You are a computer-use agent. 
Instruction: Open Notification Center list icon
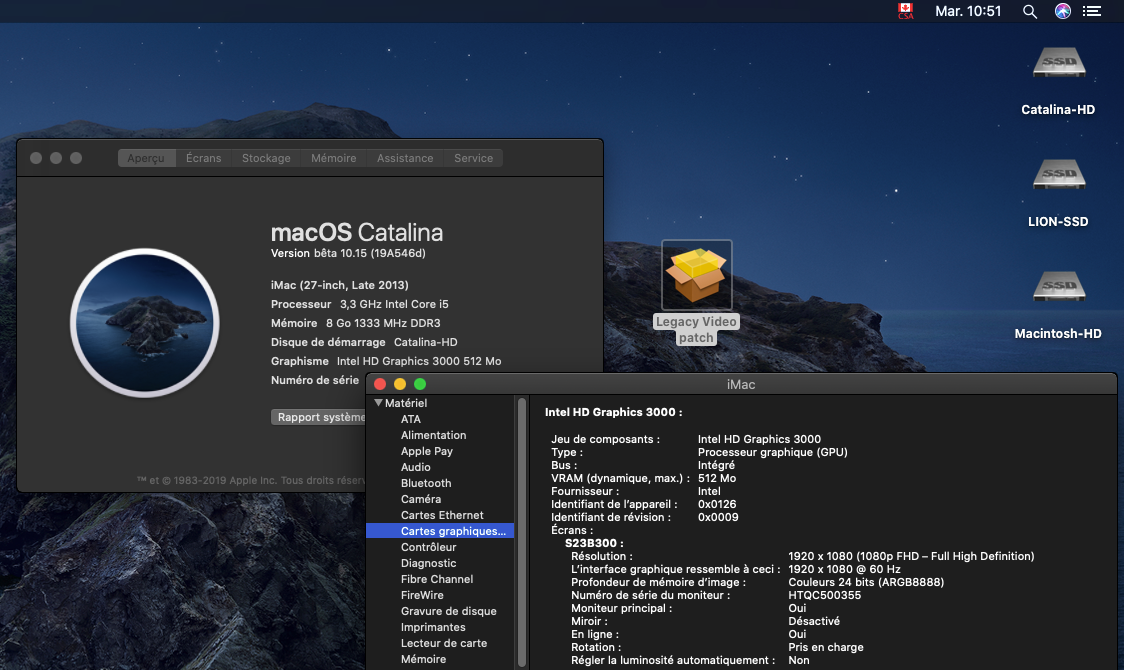[1092, 11]
